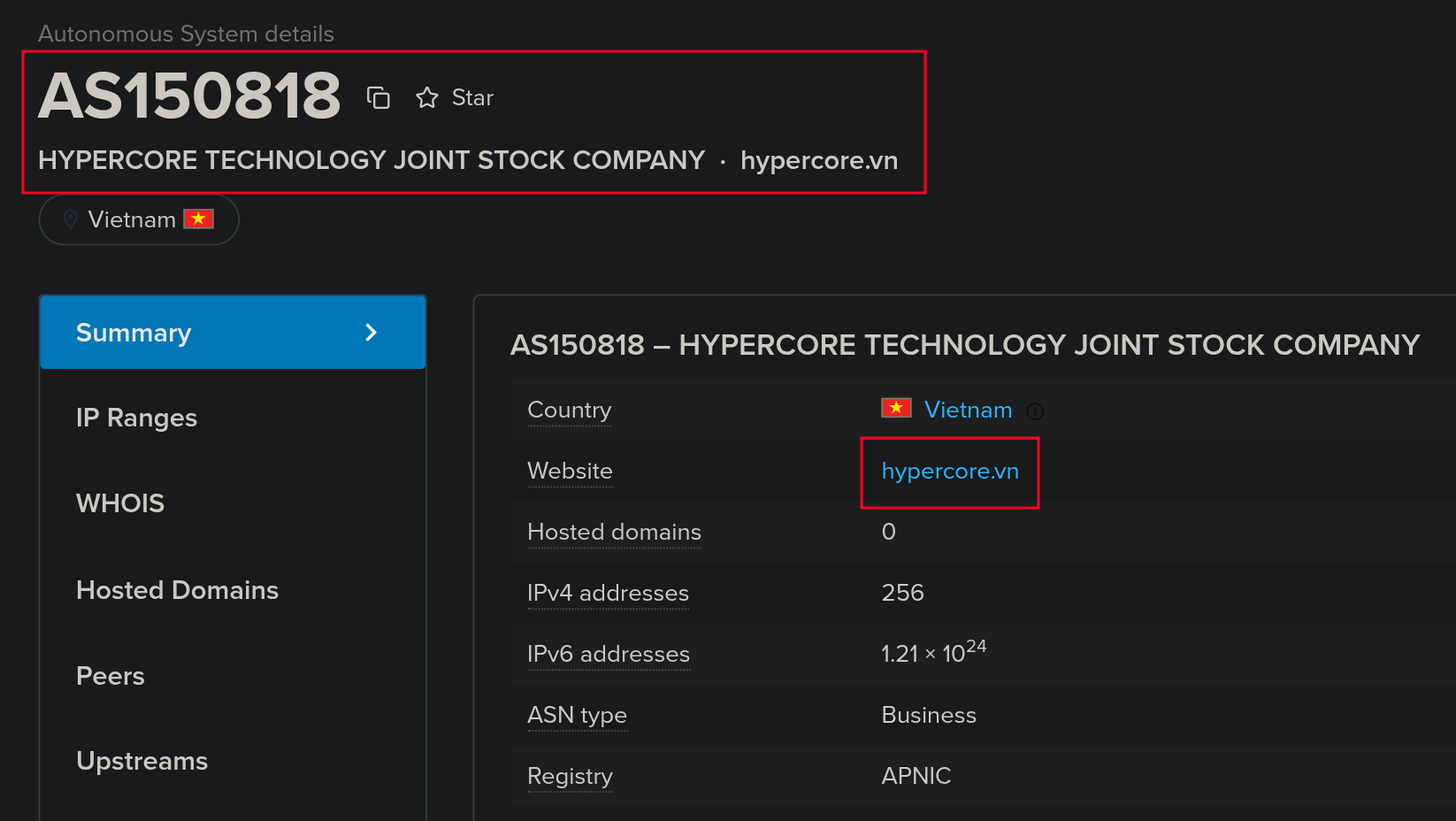This screenshot has width=1456, height=821.
Task: Click the location pin icon beside Vietnam
Action: (x=71, y=219)
